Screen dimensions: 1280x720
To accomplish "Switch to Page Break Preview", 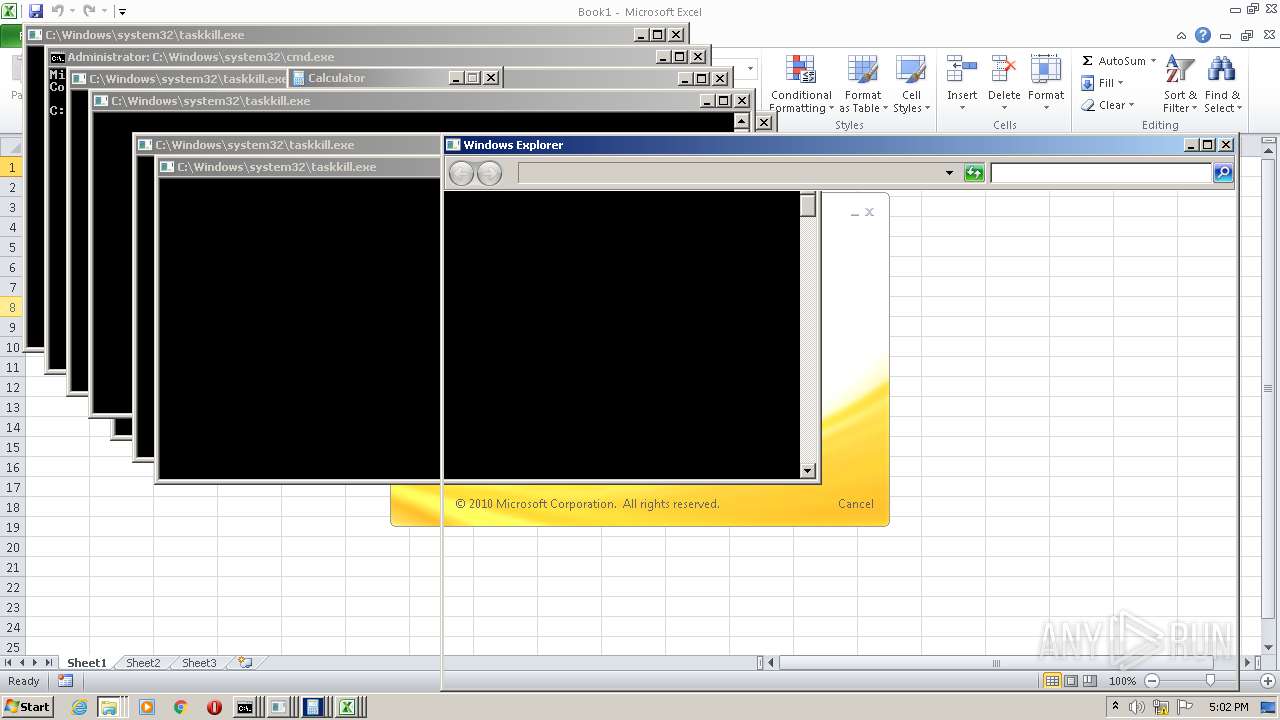I will coord(1090,681).
